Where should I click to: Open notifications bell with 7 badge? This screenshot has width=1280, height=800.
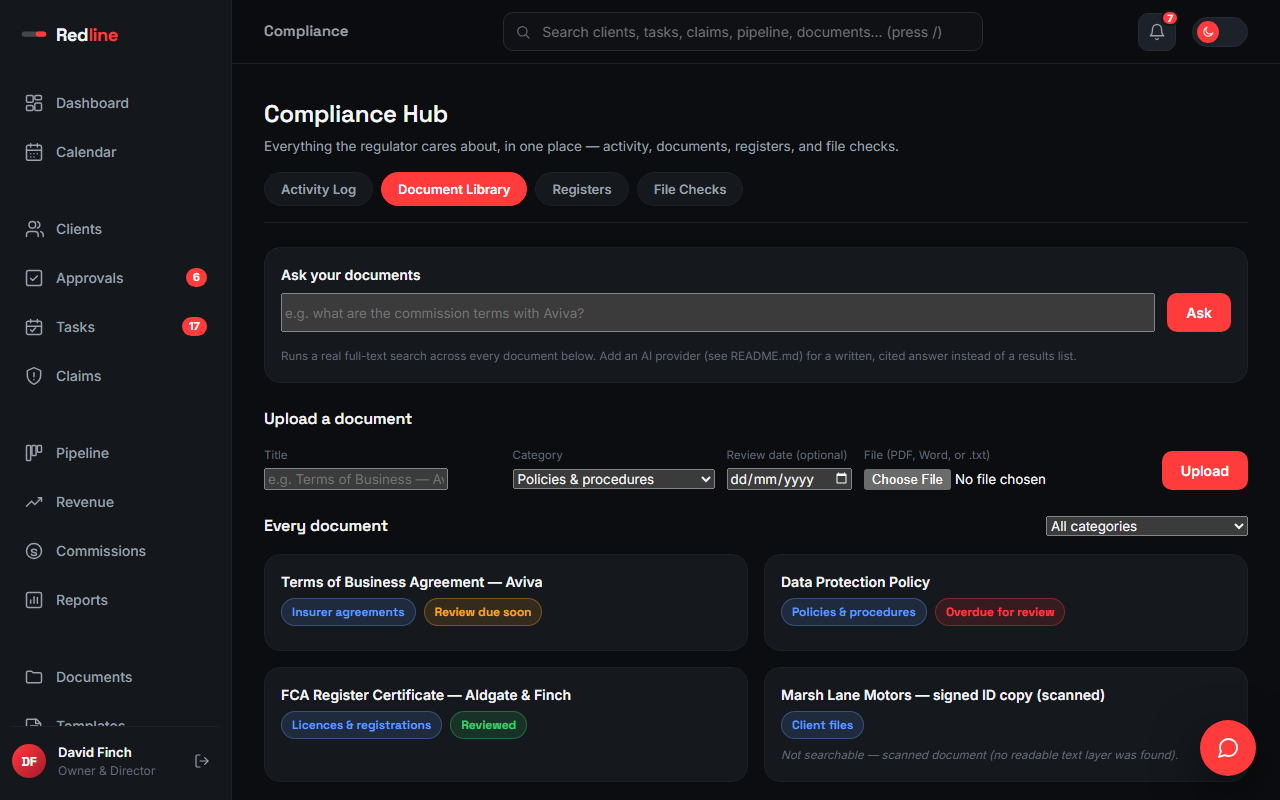1157,32
